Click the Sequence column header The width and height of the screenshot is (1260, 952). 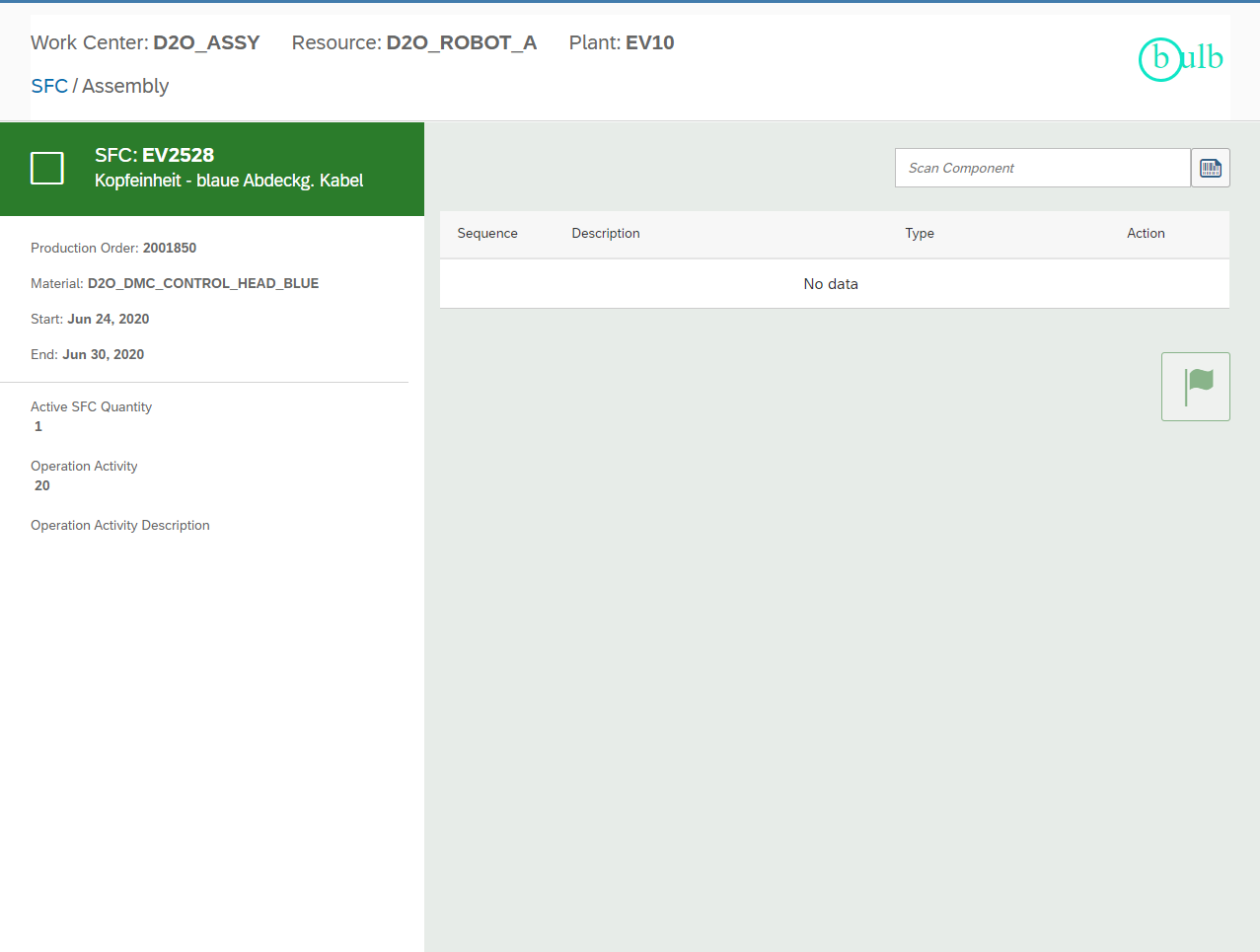tap(487, 234)
